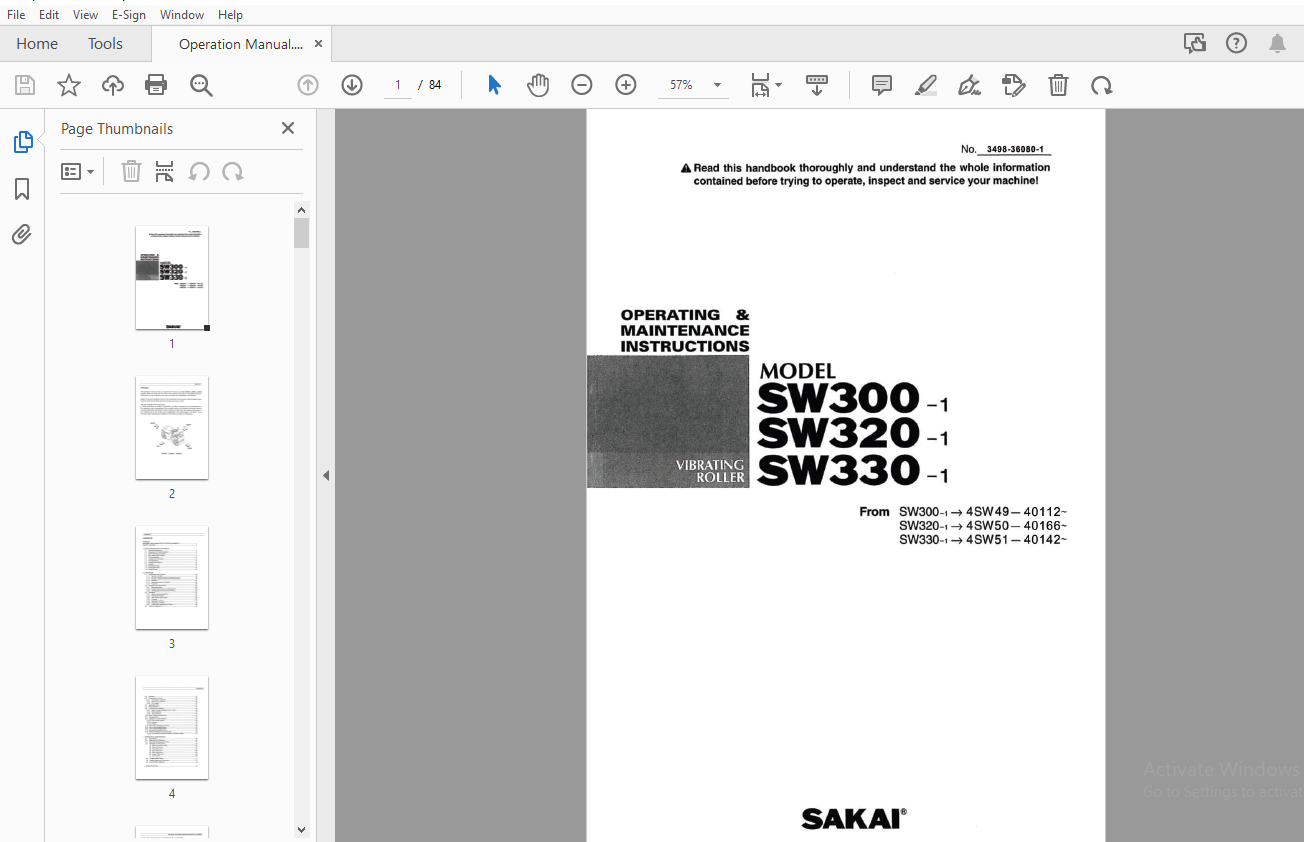Screen dimensions: 1304x842
Task: Activate the Hand pan tool
Action: pyautogui.click(x=538, y=85)
